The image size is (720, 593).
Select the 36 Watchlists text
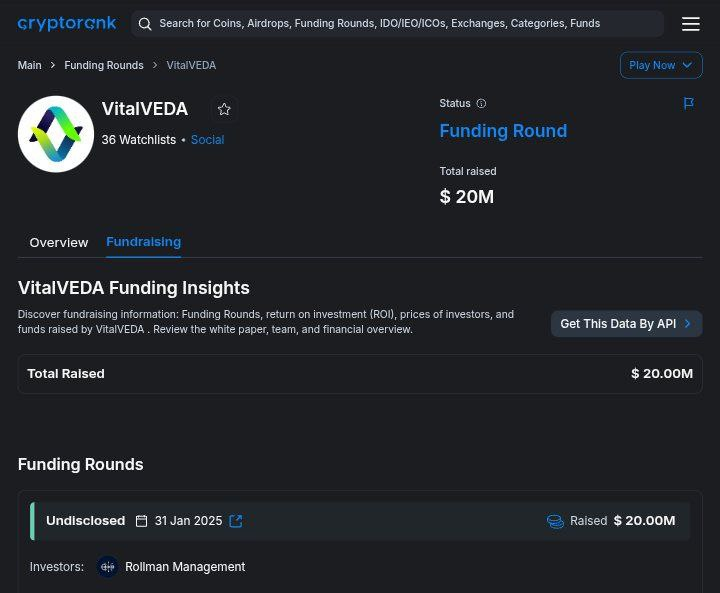pyautogui.click(x=139, y=140)
